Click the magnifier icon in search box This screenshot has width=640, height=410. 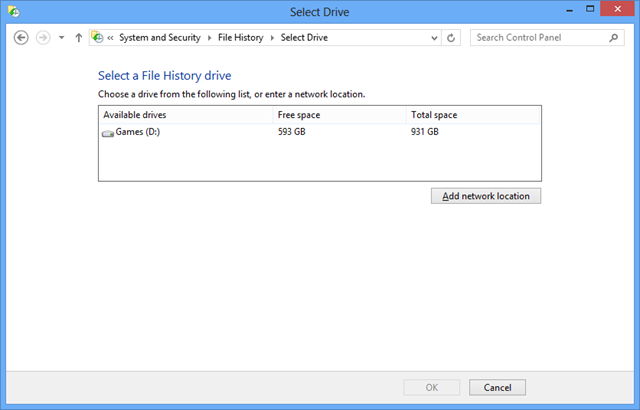click(x=613, y=38)
